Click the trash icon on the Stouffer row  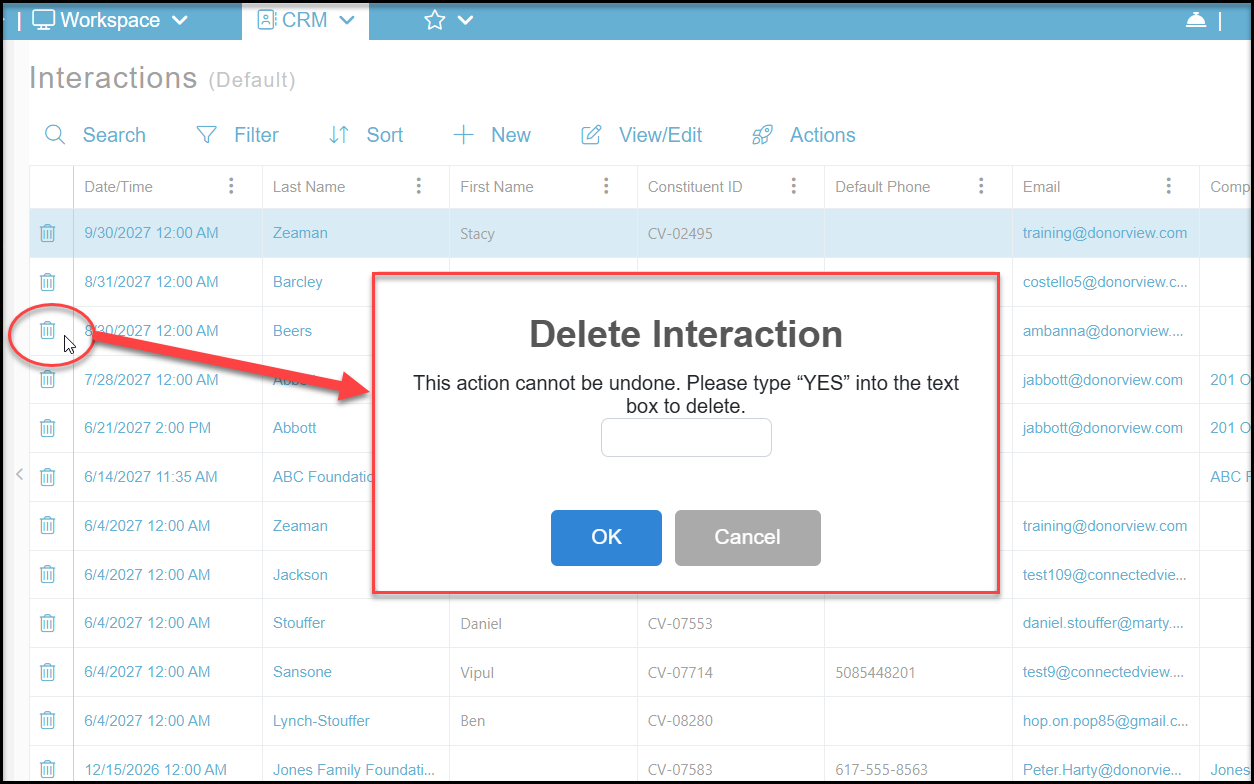47,623
